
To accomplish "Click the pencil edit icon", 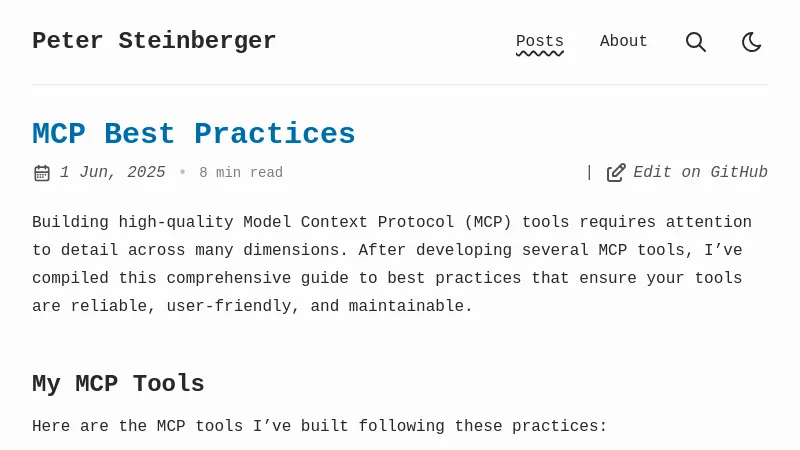I will click(x=616, y=173).
